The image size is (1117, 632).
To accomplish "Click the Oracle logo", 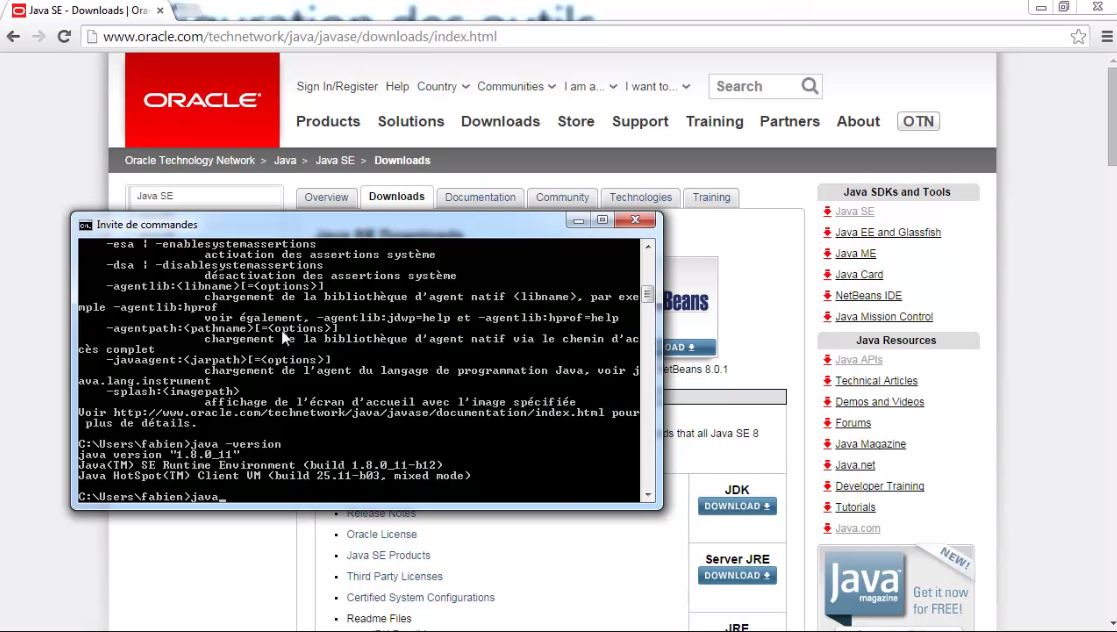I will pyautogui.click(x=202, y=100).
